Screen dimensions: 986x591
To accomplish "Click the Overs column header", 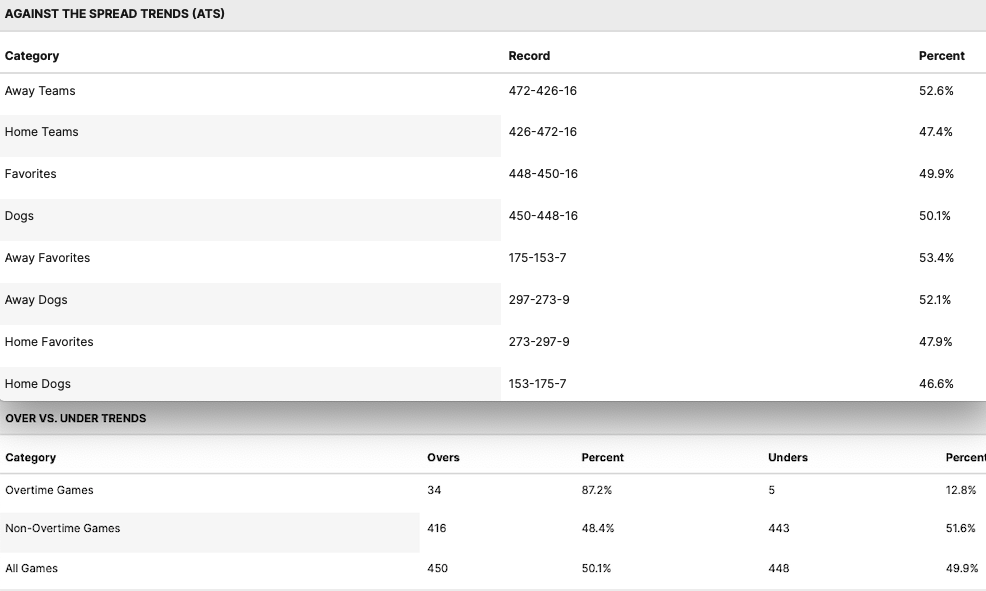I will [443, 457].
